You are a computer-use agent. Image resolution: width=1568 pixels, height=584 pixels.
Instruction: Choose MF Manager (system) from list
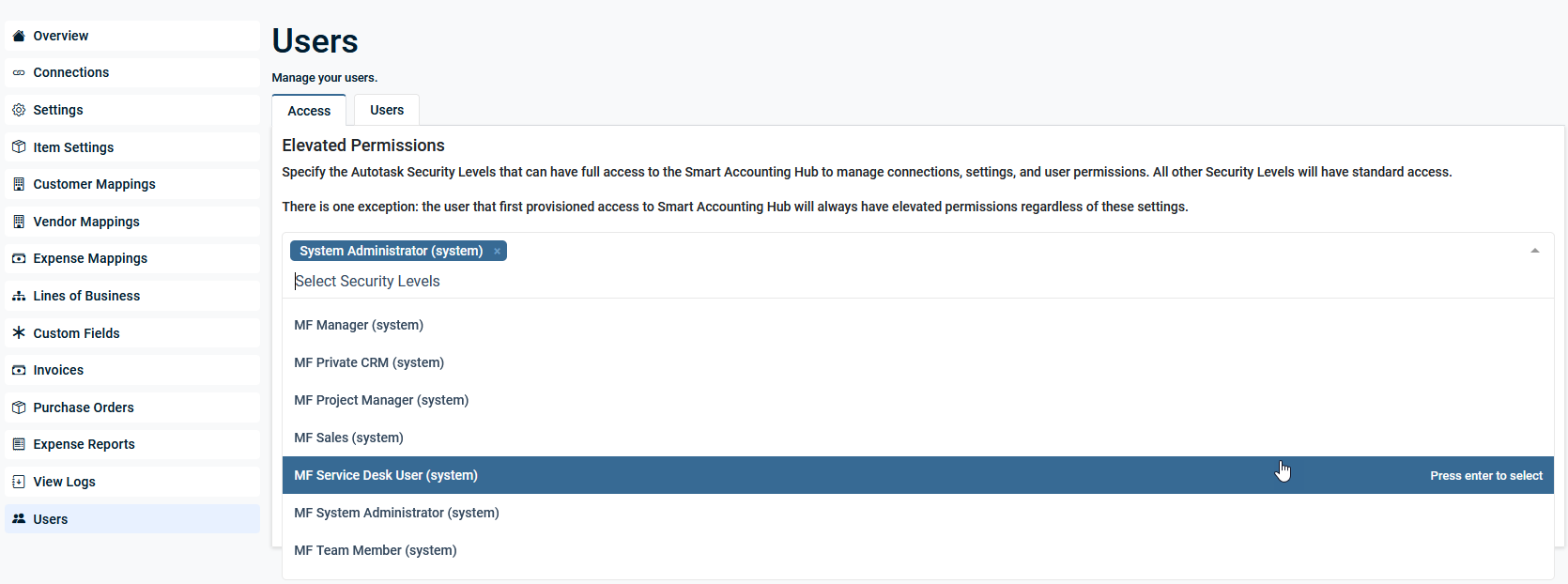pos(359,325)
